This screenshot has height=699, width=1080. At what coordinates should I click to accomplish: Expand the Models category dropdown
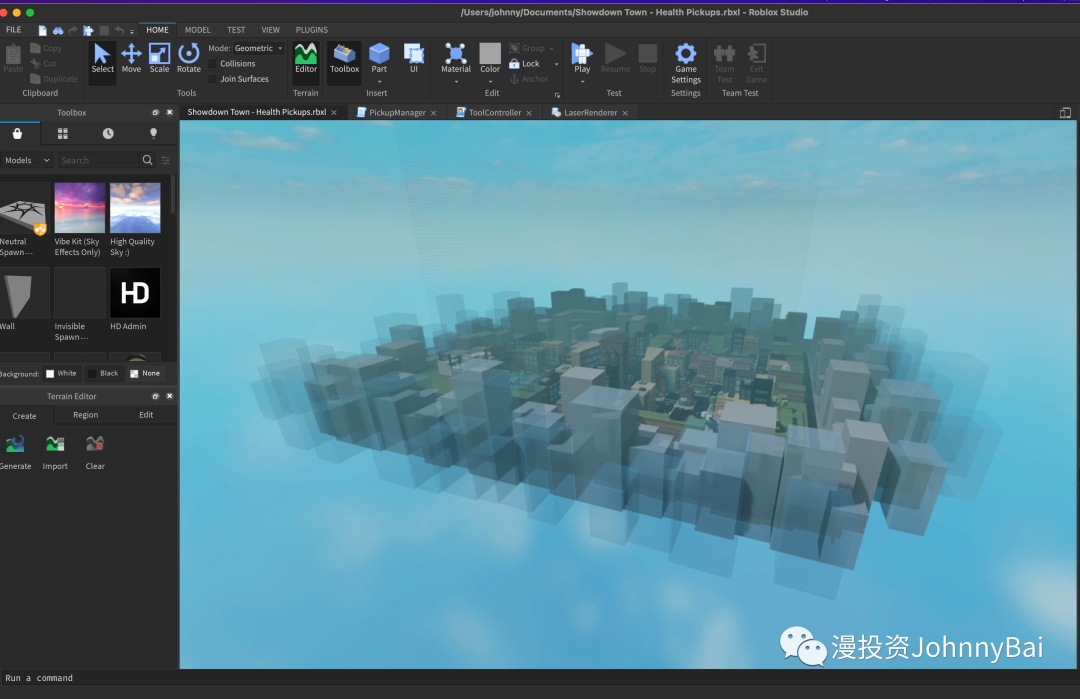tap(27, 160)
